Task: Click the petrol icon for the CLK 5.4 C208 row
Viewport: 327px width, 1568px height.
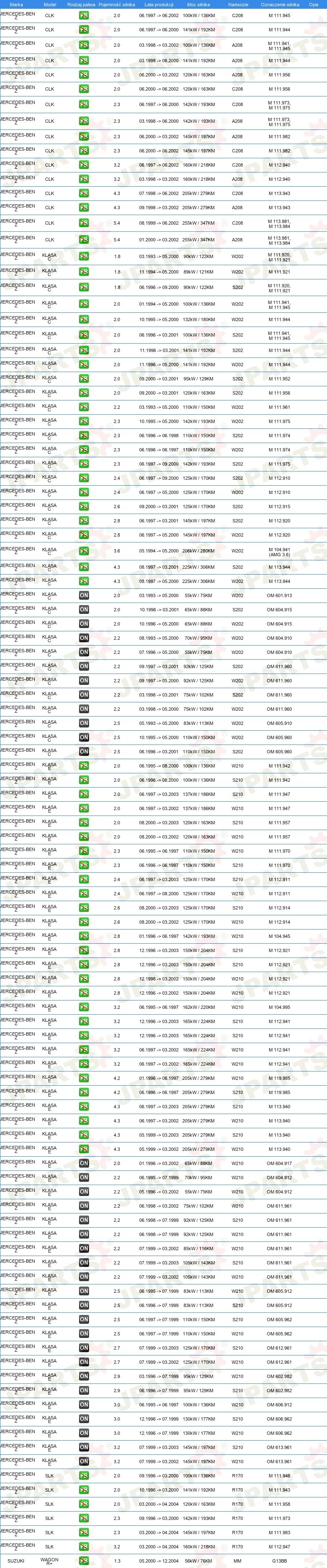Action: pos(84,223)
